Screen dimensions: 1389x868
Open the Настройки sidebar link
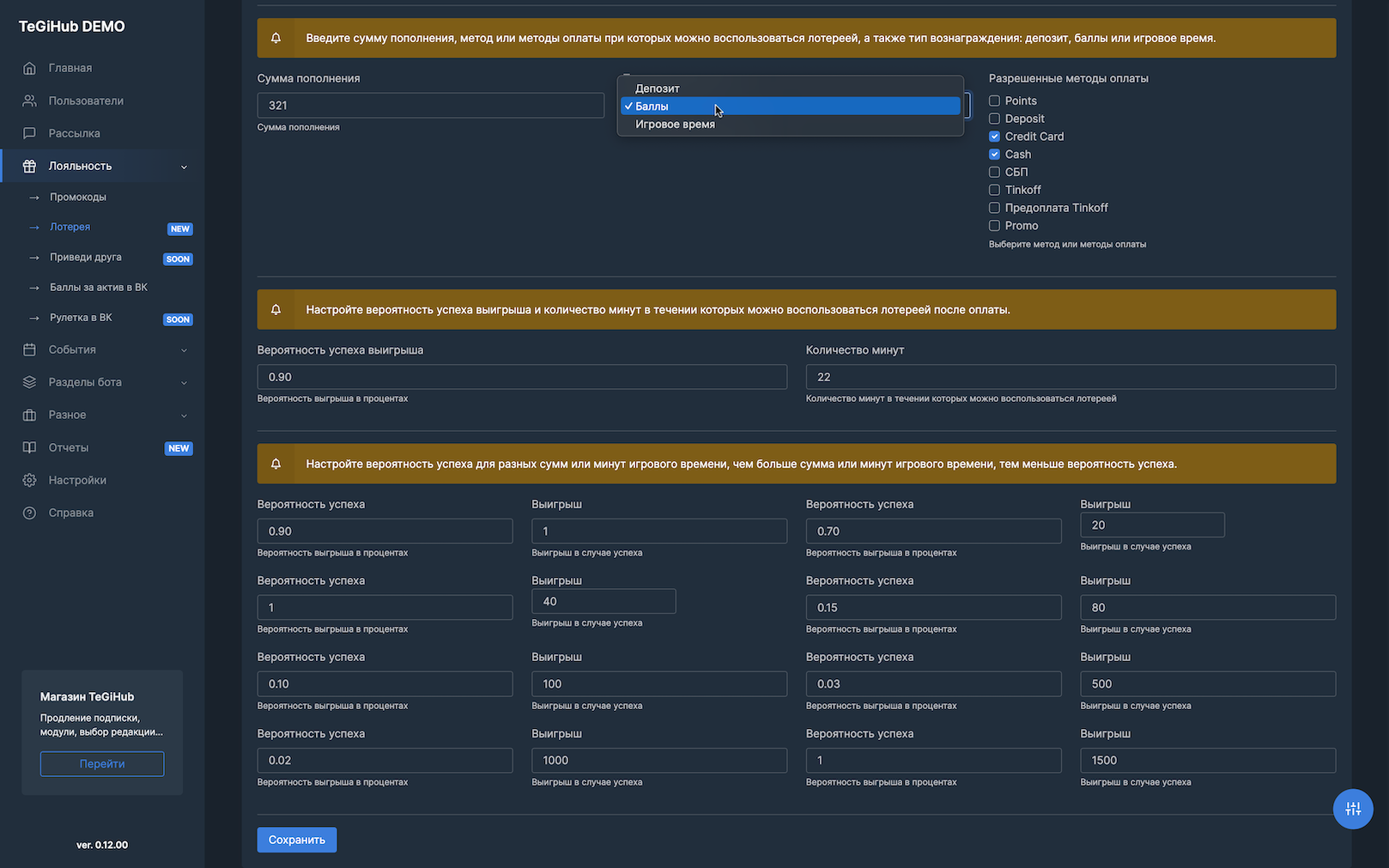coord(77,480)
